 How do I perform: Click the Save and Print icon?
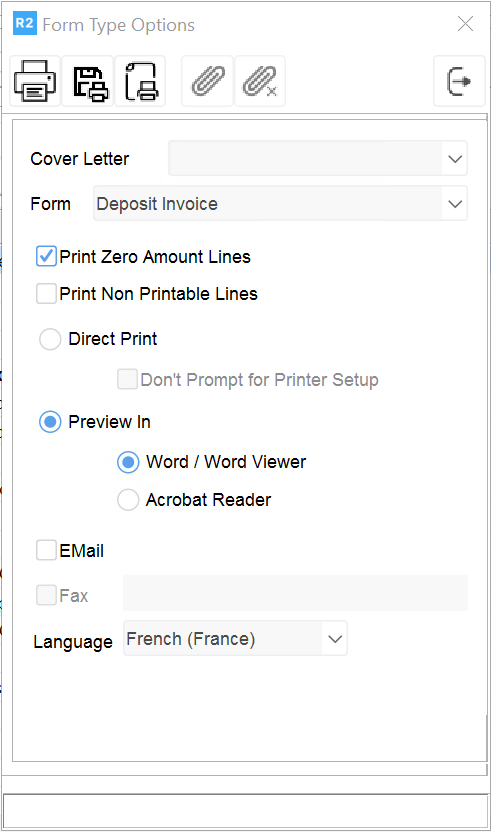(x=88, y=81)
